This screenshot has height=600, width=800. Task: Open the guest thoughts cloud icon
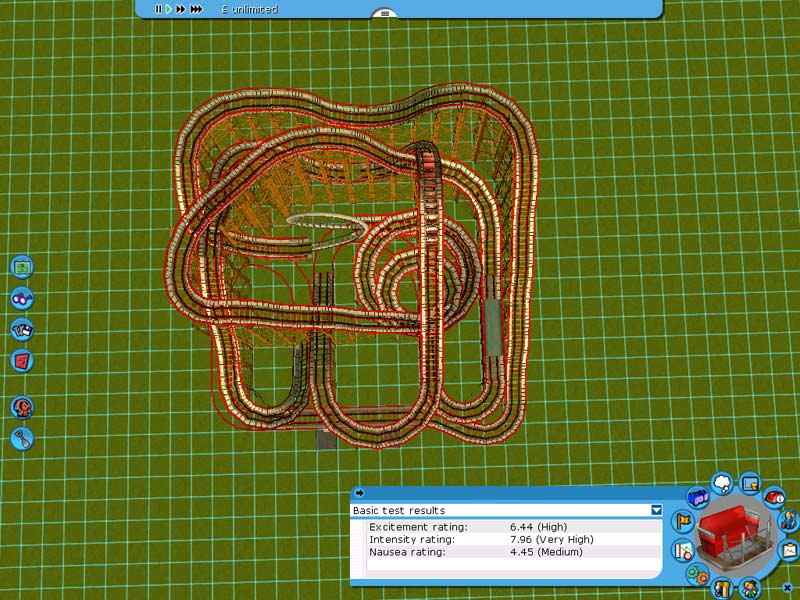coord(722,483)
